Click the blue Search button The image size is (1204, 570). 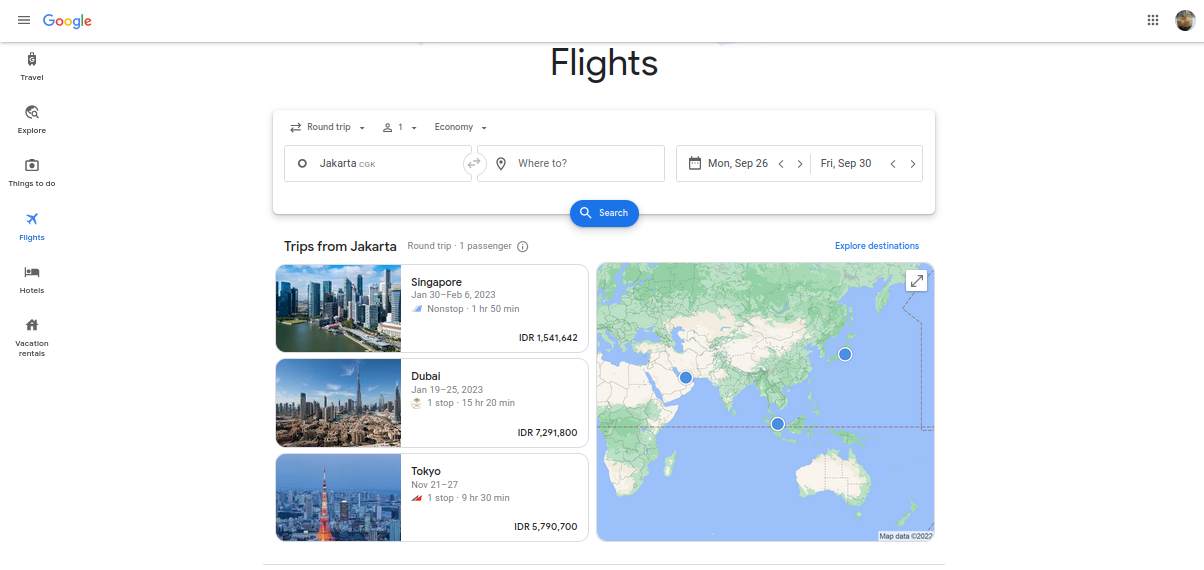point(604,213)
